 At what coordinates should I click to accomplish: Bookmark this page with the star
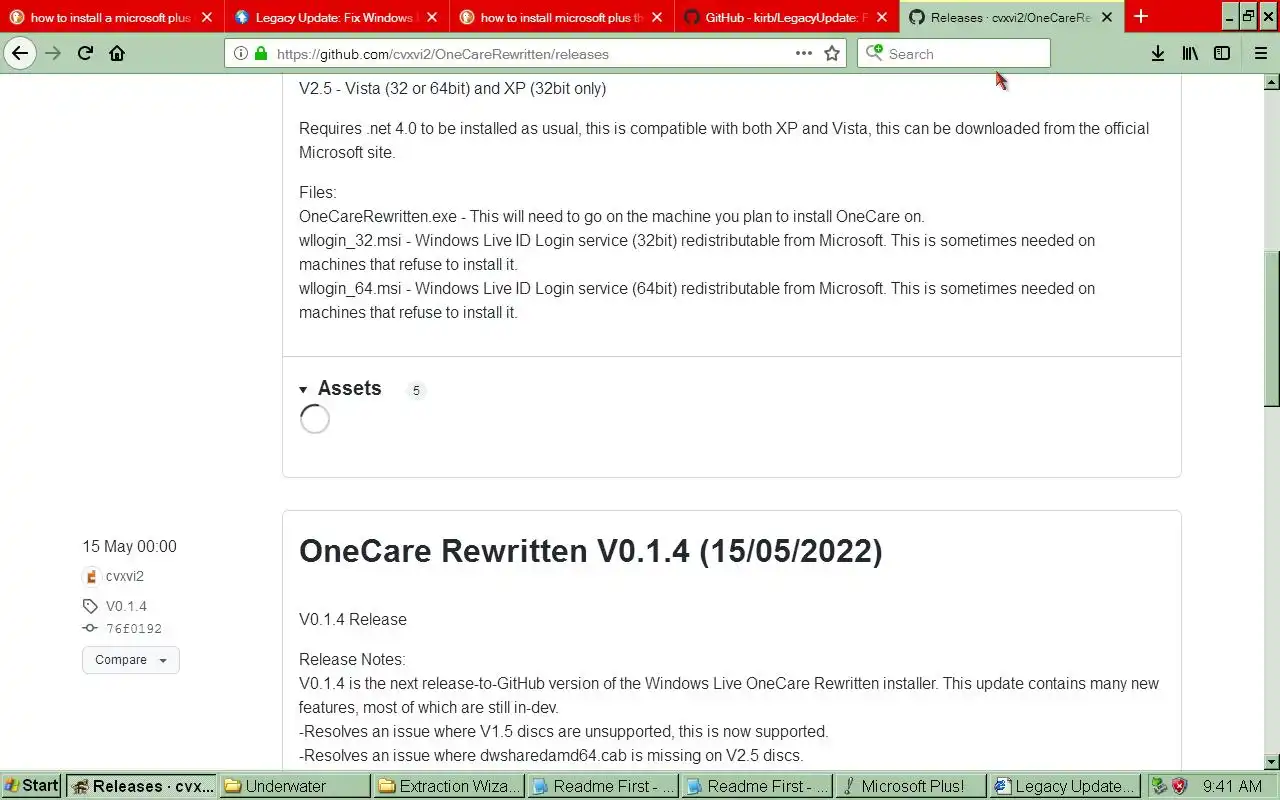(x=832, y=54)
